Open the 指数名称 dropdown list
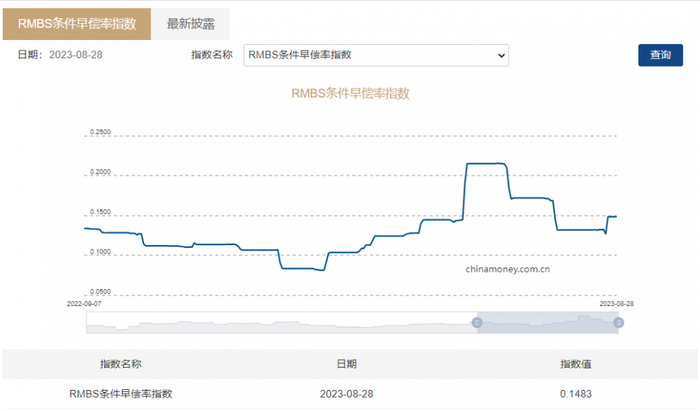The image size is (700, 411). pyautogui.click(x=376, y=55)
